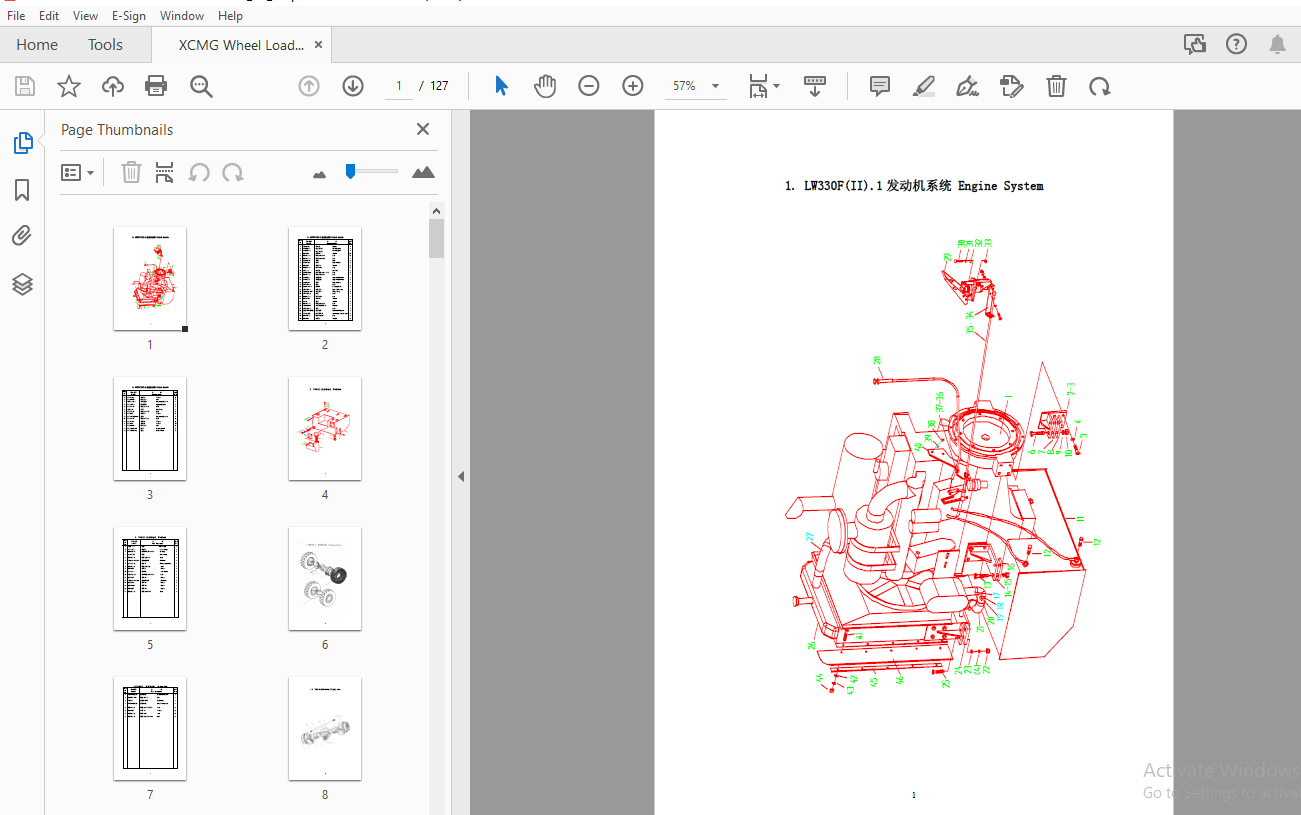Image resolution: width=1301 pixels, height=815 pixels.
Task: Select the XCMG Wheel Load document tab
Action: point(241,45)
